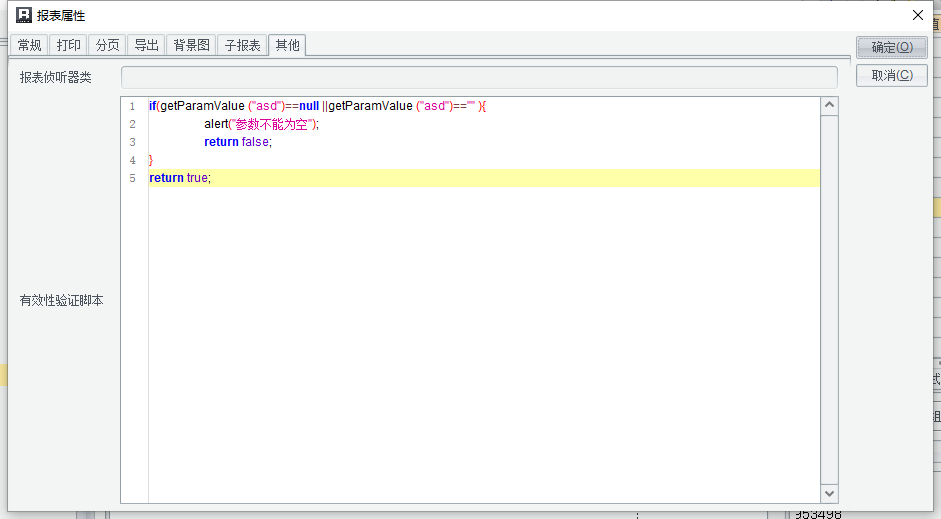
Task: Click the "return false;" code line
Action: pos(238,142)
